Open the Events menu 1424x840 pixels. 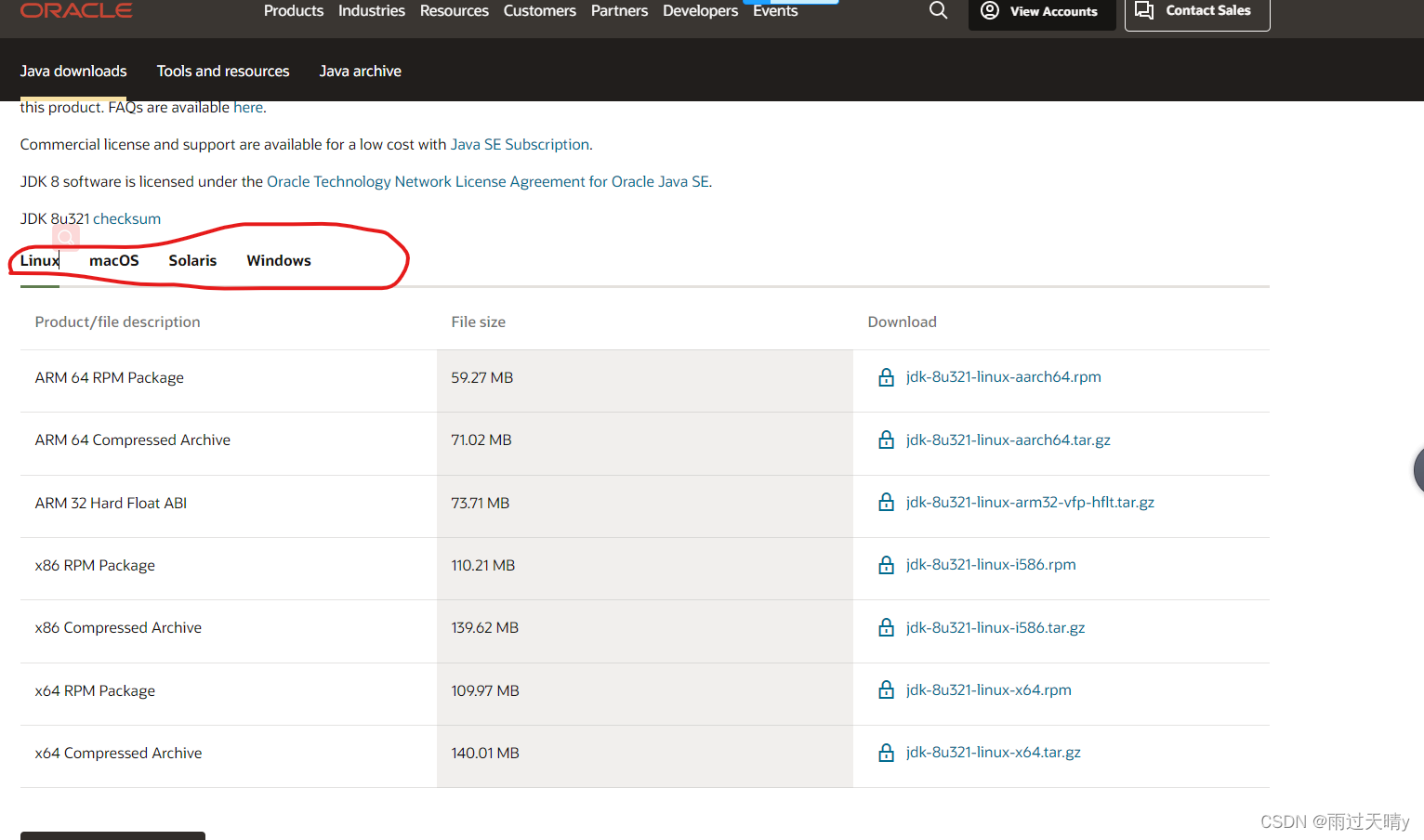pyautogui.click(x=775, y=10)
